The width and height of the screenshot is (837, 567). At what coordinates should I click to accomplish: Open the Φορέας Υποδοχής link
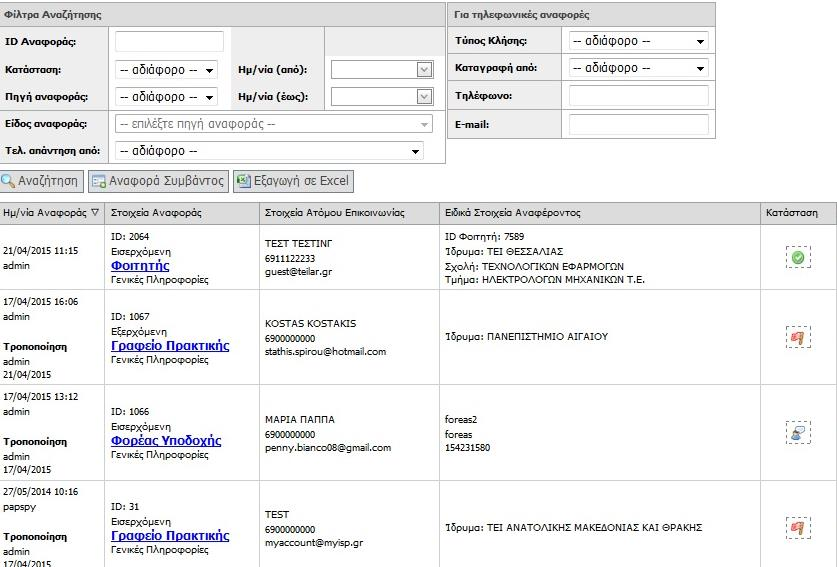(166, 440)
